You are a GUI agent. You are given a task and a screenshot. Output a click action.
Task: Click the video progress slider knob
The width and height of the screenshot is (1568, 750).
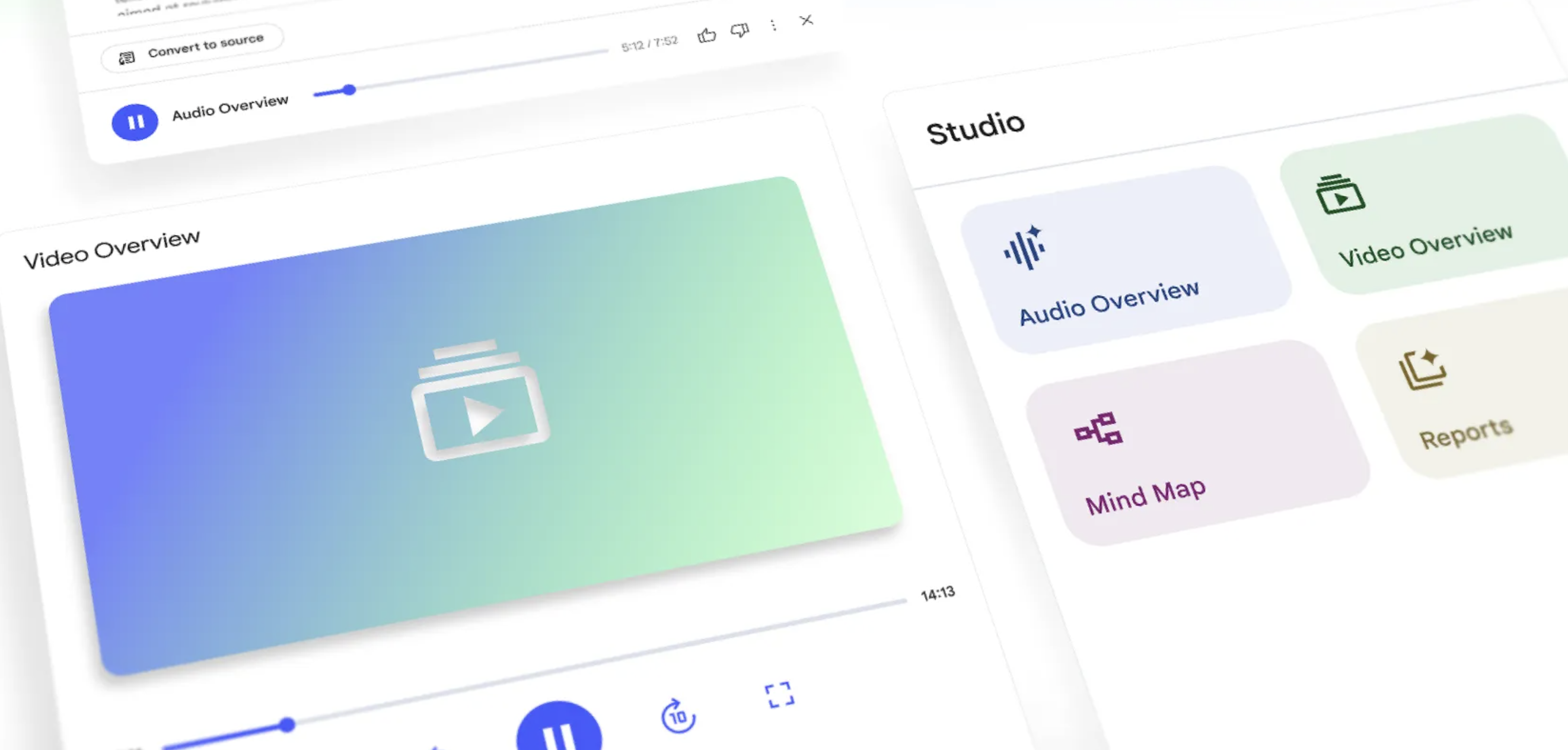click(x=287, y=724)
